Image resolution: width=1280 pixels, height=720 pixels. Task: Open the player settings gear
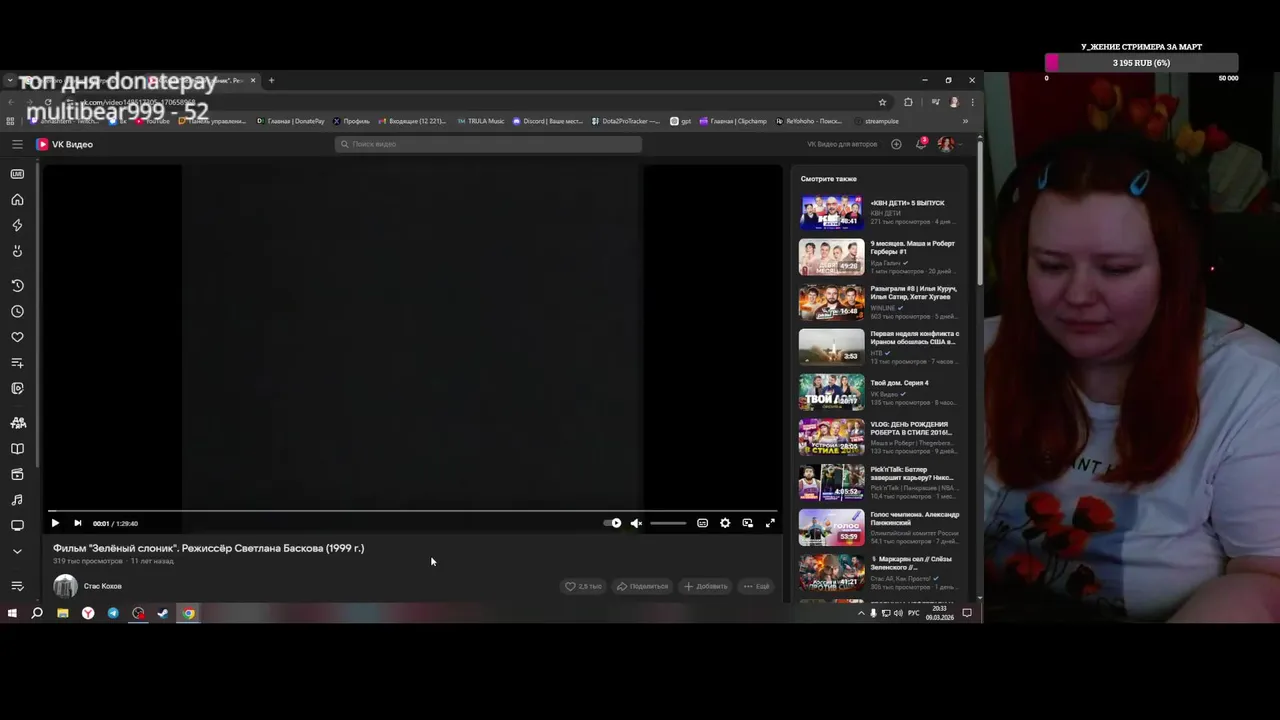pyautogui.click(x=725, y=523)
